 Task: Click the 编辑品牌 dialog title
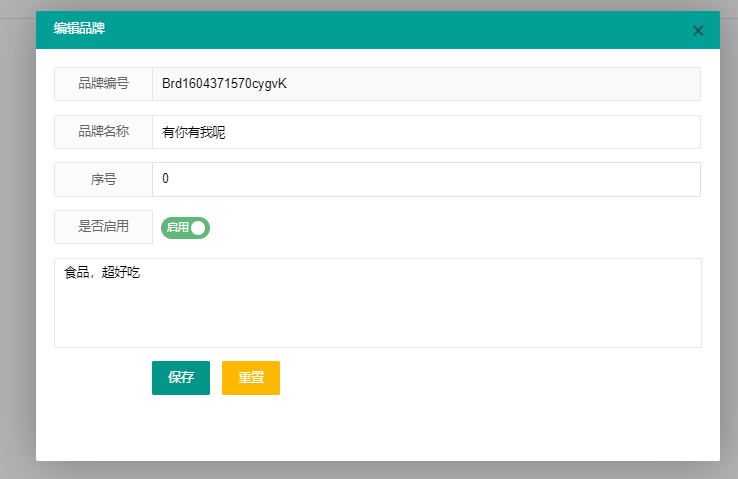(x=80, y=30)
